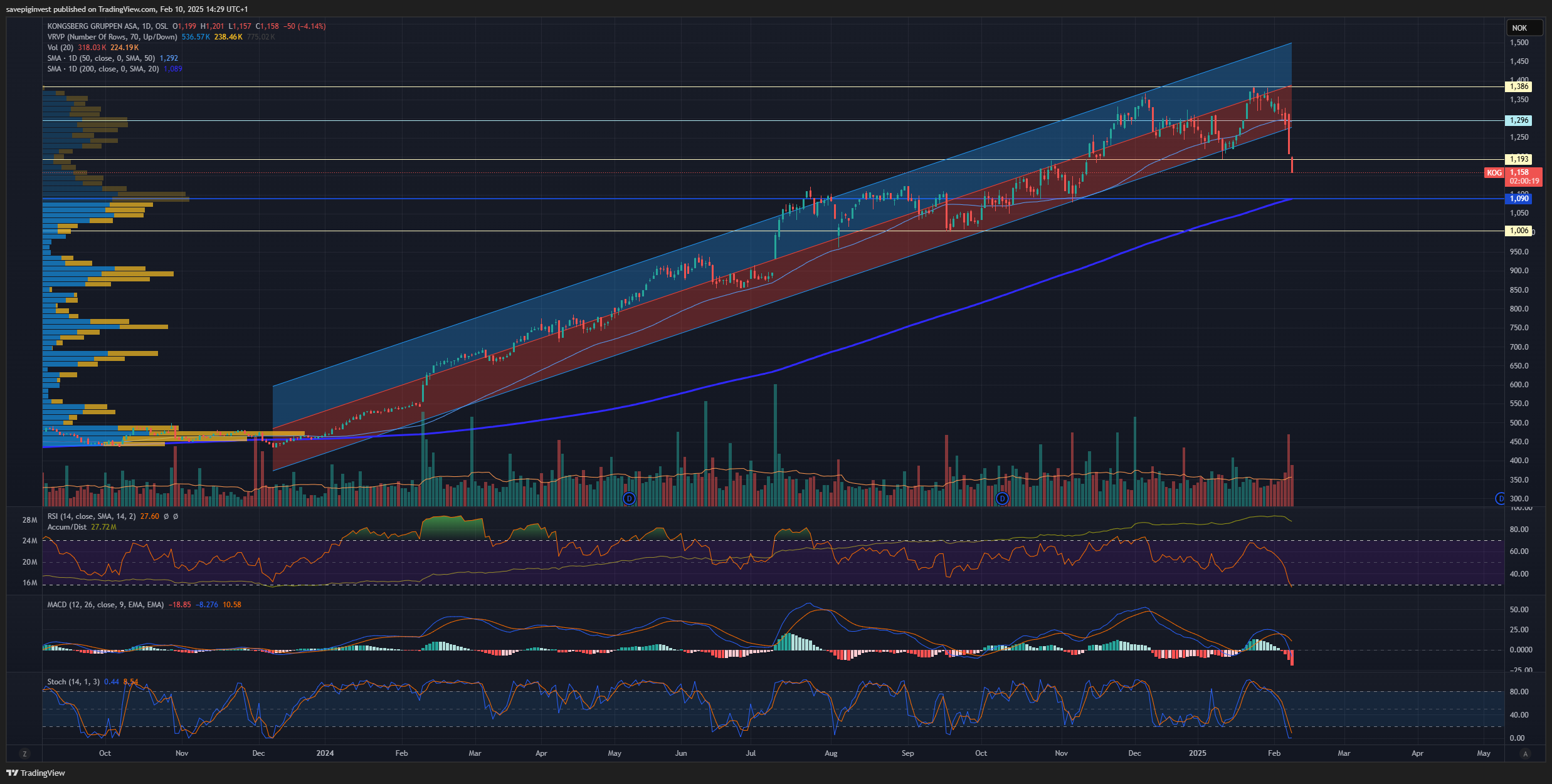The height and width of the screenshot is (784, 1552).
Task: Click the Stoch (14, 1, 3) legend
Action: point(73,682)
